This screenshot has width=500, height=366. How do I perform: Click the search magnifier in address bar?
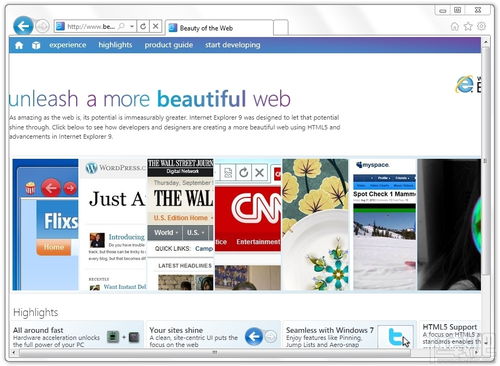[121, 26]
